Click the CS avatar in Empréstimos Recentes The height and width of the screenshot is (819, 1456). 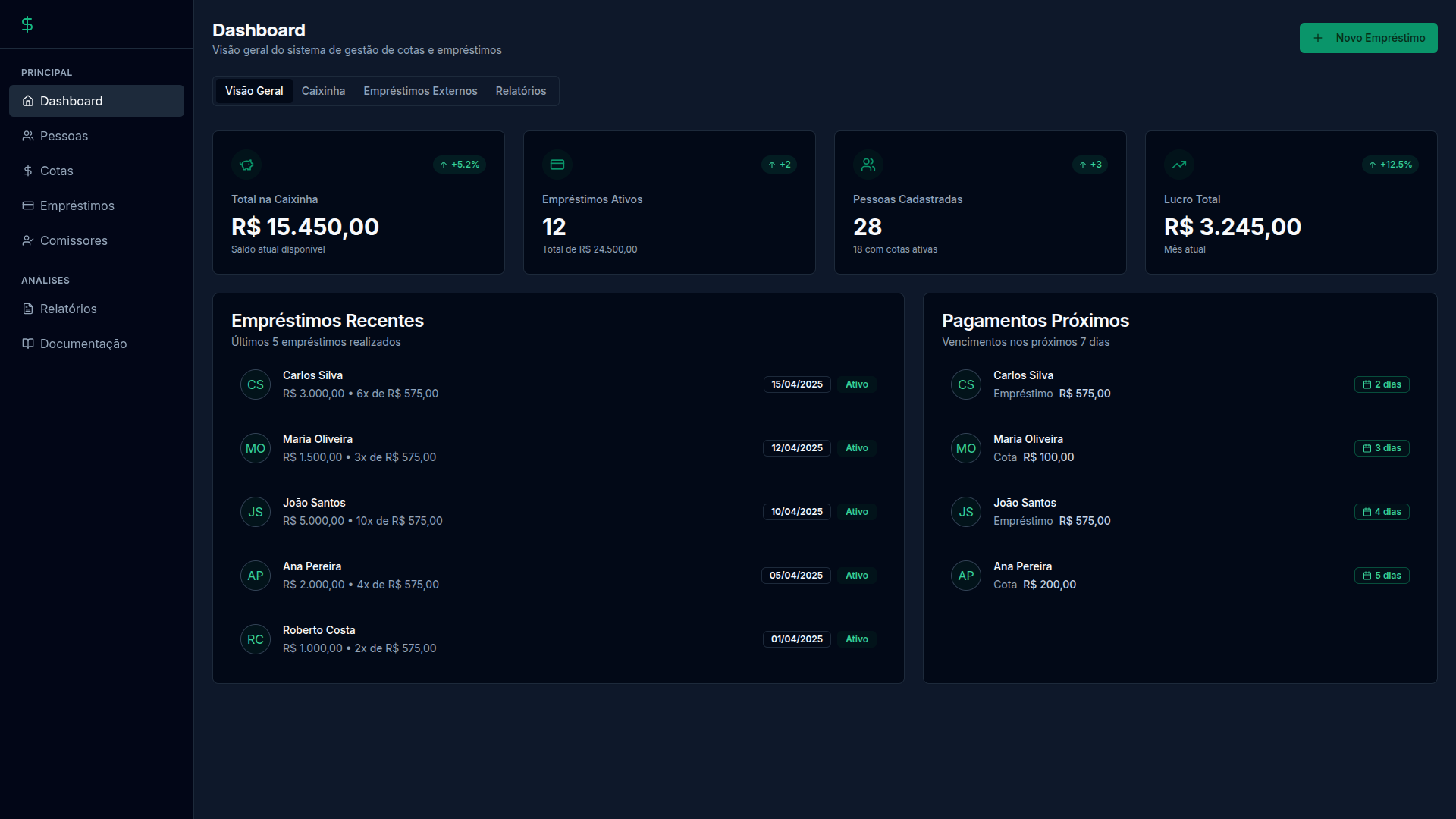point(256,384)
